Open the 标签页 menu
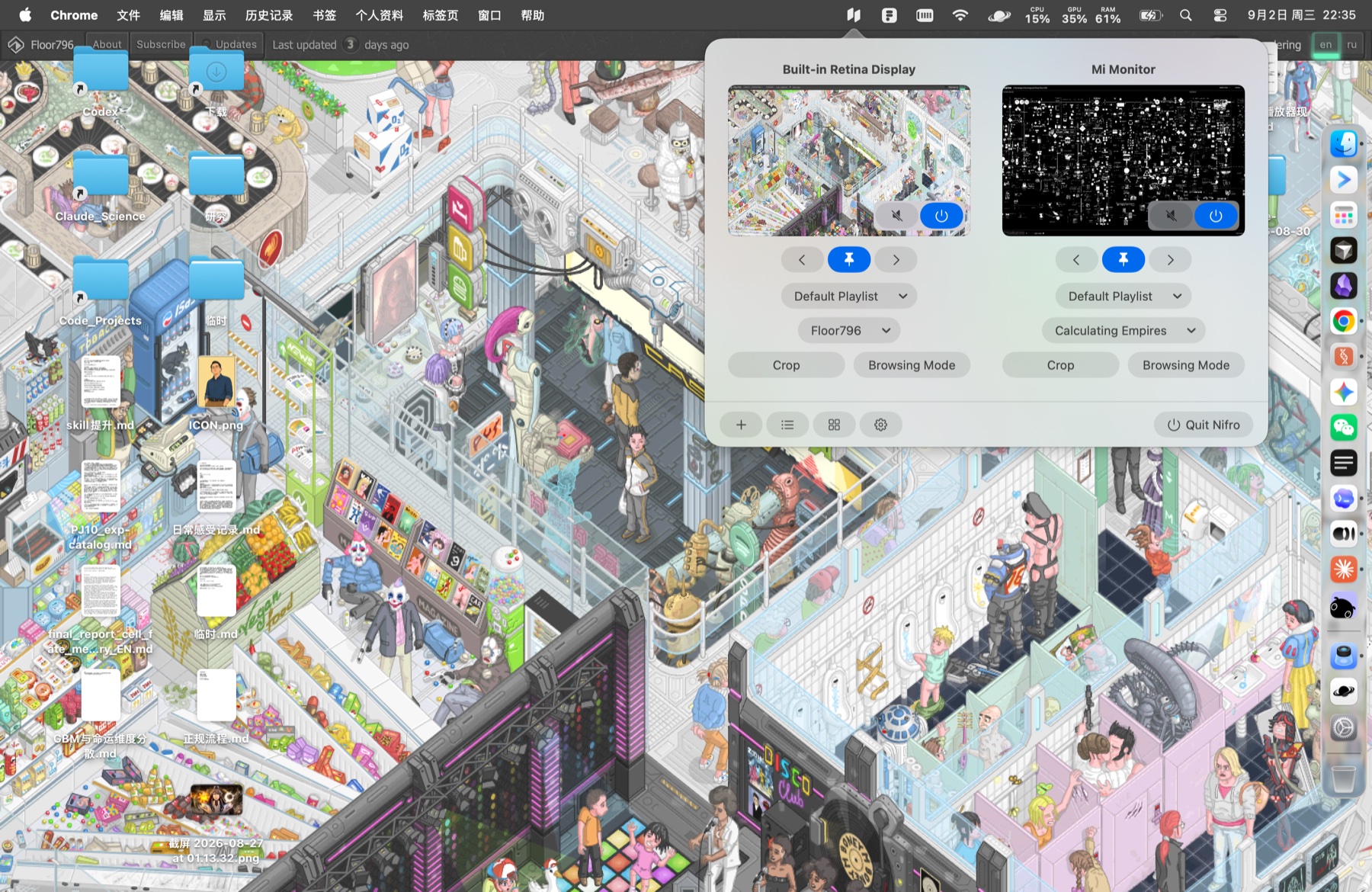Screen dimensions: 1372x892 pyautogui.click(x=441, y=15)
